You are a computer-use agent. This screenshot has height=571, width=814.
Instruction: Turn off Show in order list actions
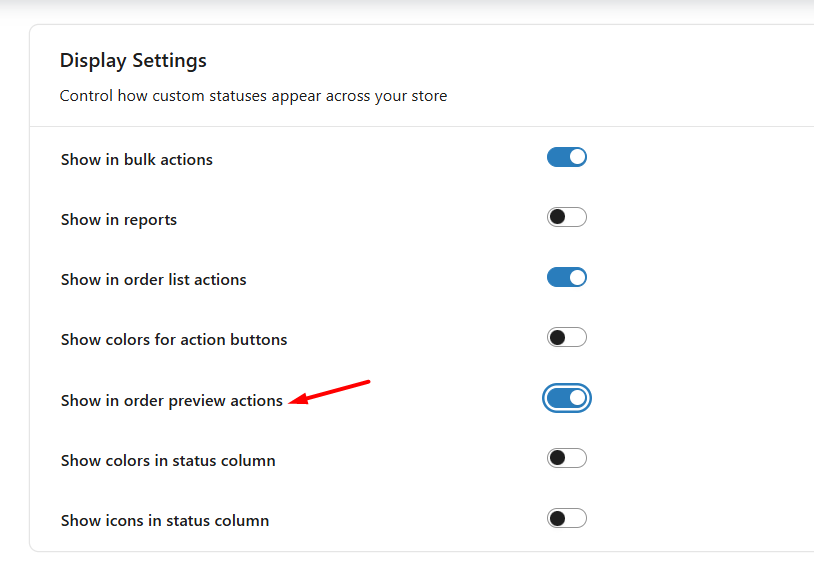[566, 277]
